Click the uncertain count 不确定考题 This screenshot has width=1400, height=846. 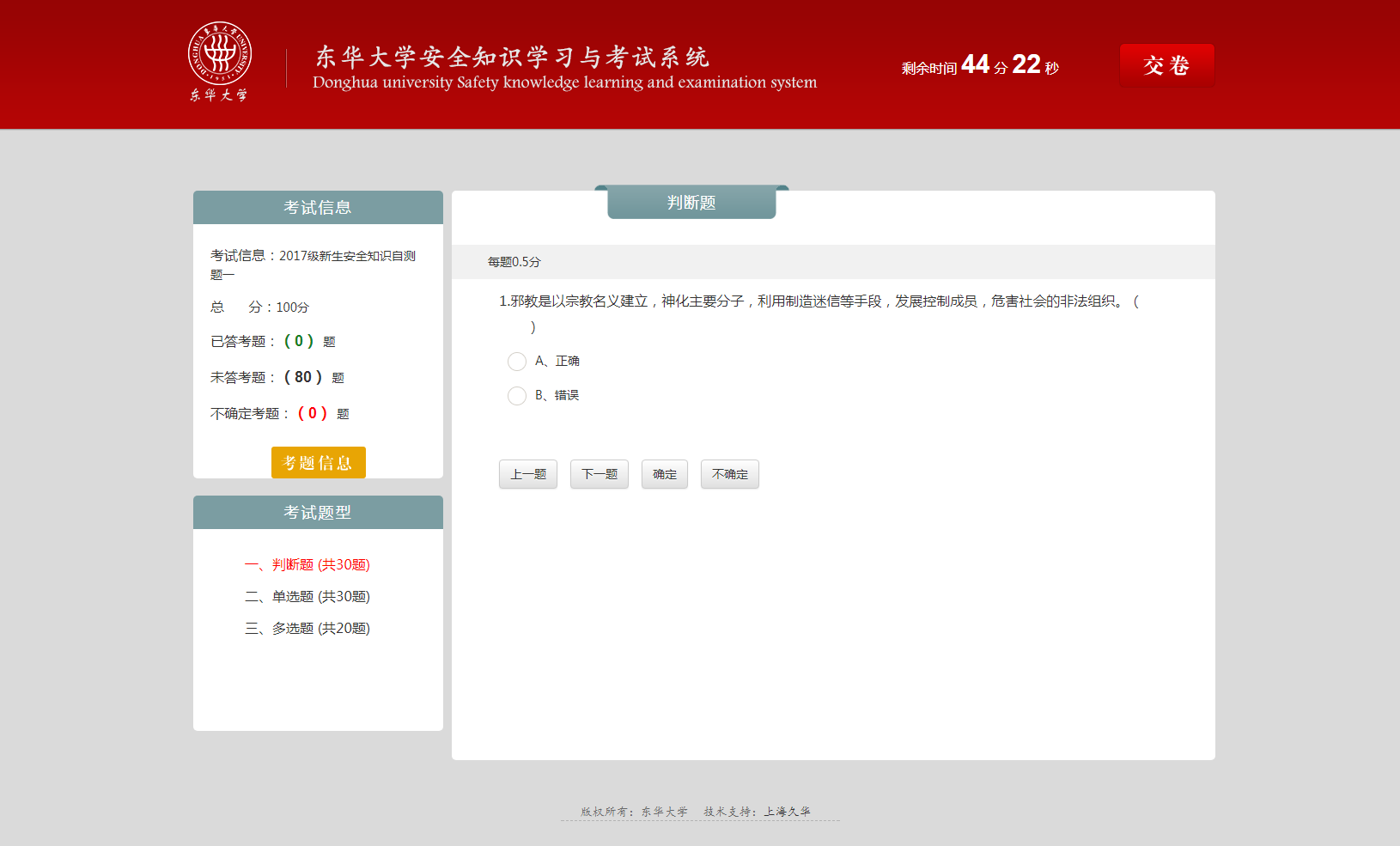point(312,413)
